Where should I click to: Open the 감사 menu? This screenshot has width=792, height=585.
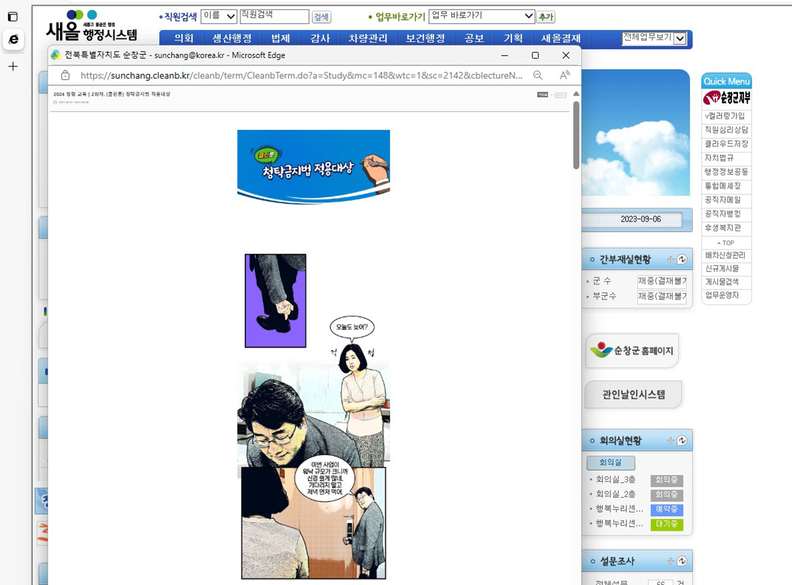pos(320,38)
